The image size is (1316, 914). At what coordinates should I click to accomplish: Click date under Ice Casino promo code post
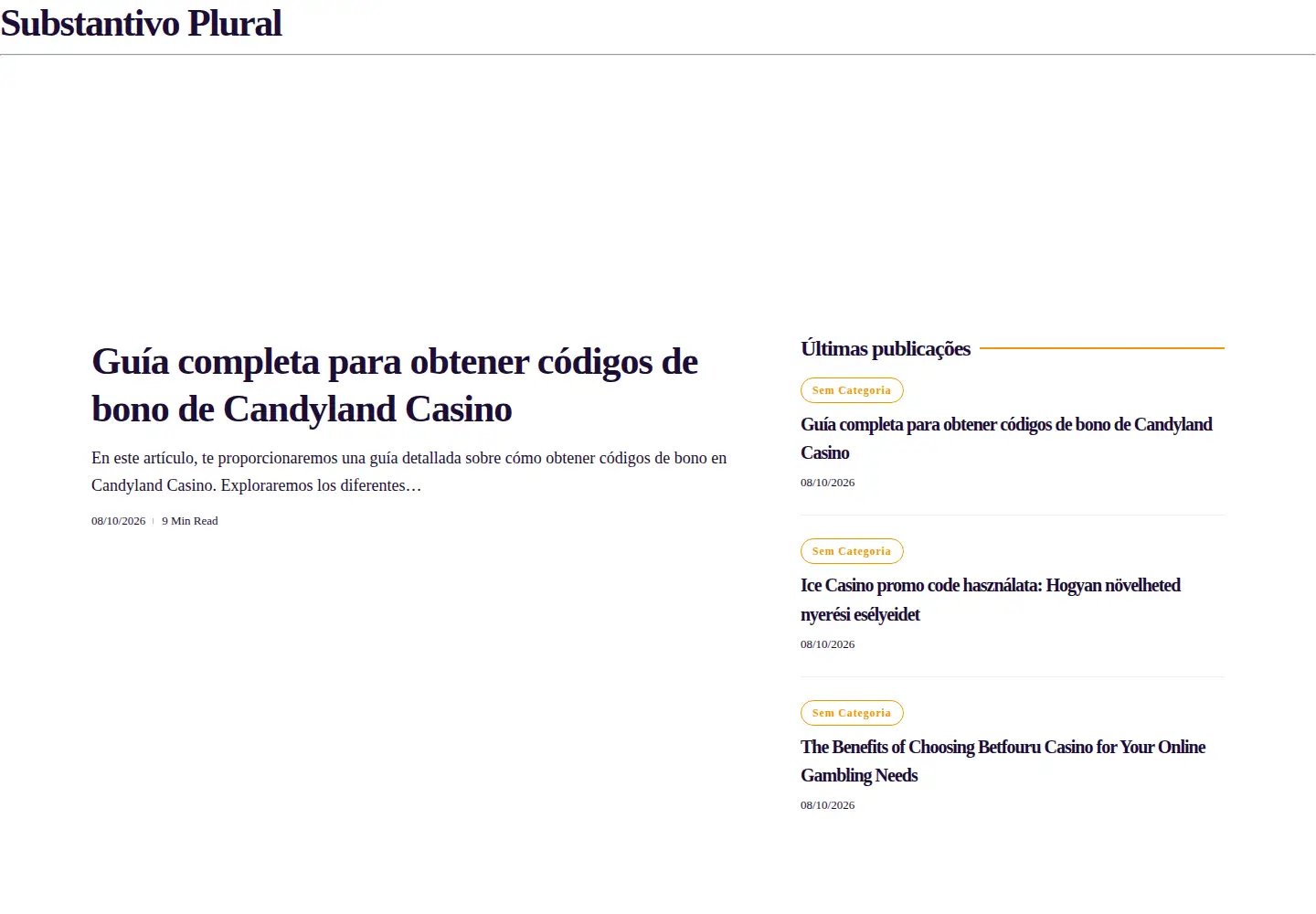[828, 644]
